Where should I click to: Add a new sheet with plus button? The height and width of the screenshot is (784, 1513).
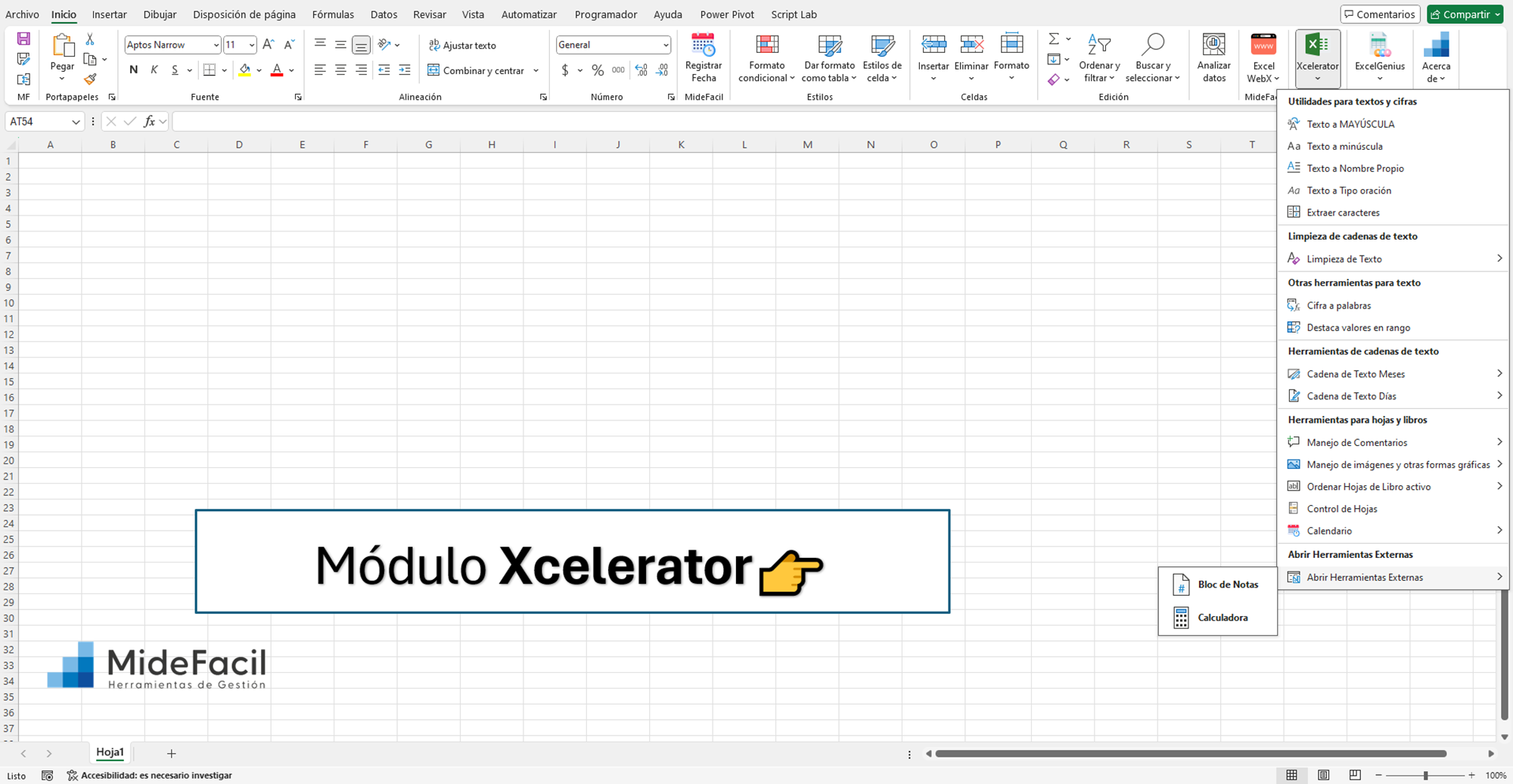click(x=172, y=753)
